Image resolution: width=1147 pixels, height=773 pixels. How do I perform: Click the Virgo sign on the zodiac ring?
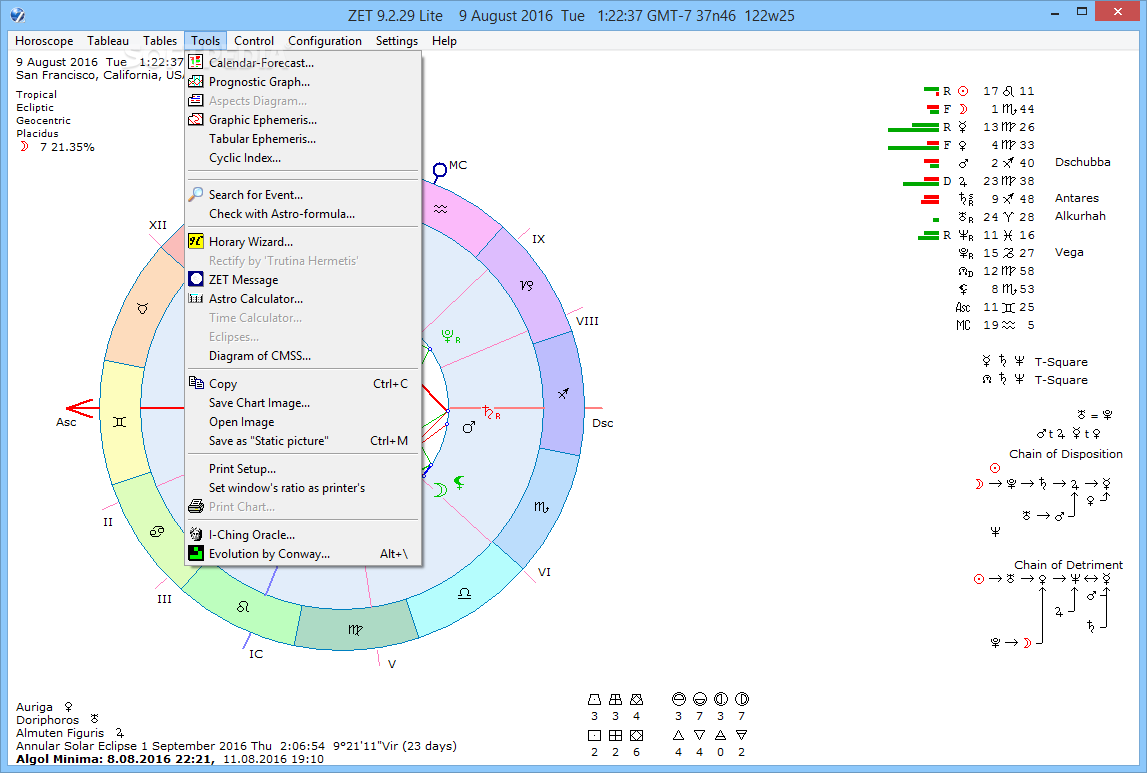[x=355, y=629]
